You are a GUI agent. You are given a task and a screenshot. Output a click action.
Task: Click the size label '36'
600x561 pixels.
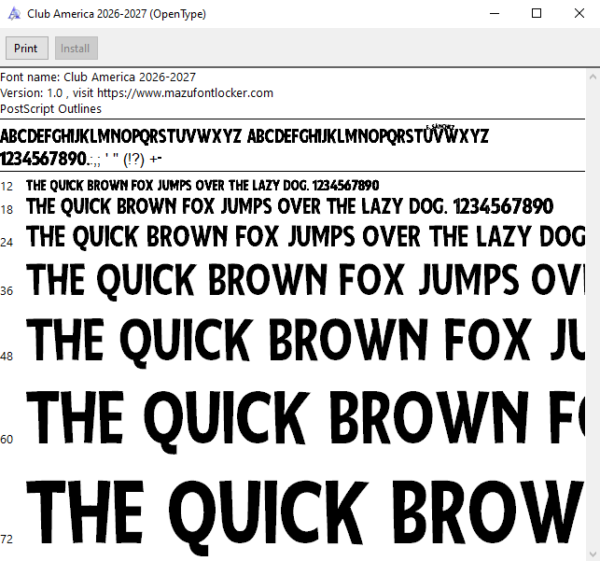7,291
